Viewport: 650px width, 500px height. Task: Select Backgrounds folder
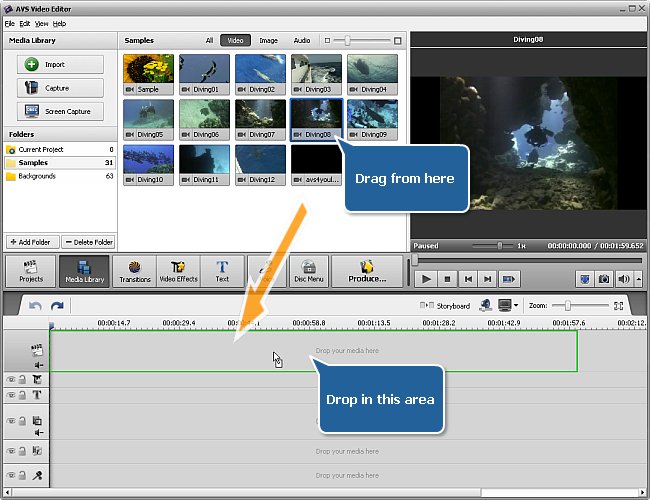[60, 176]
